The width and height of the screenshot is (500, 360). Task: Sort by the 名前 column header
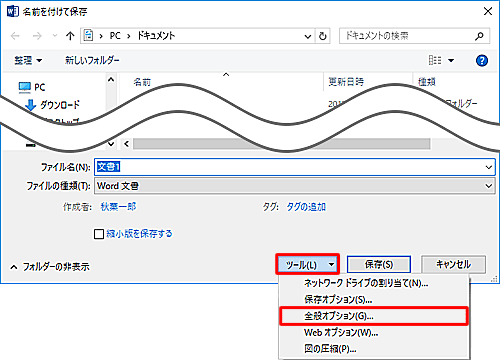click(142, 82)
